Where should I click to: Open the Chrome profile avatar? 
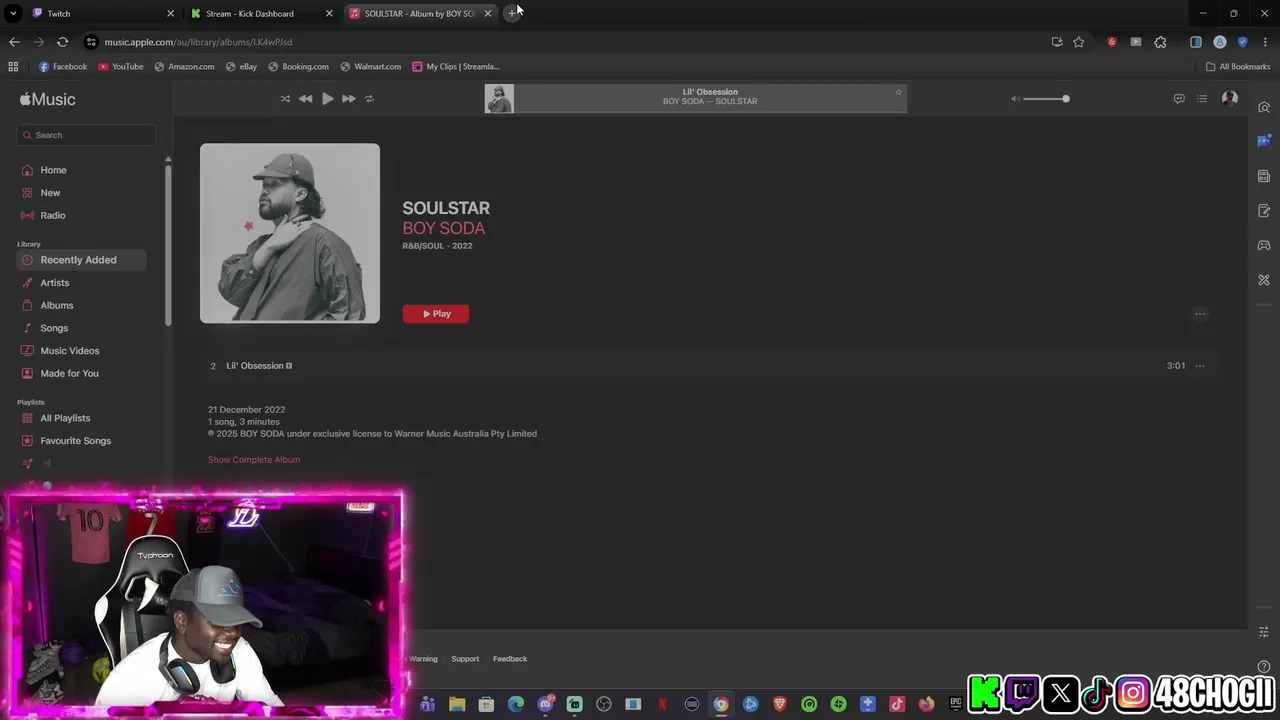pyautogui.click(x=1220, y=42)
